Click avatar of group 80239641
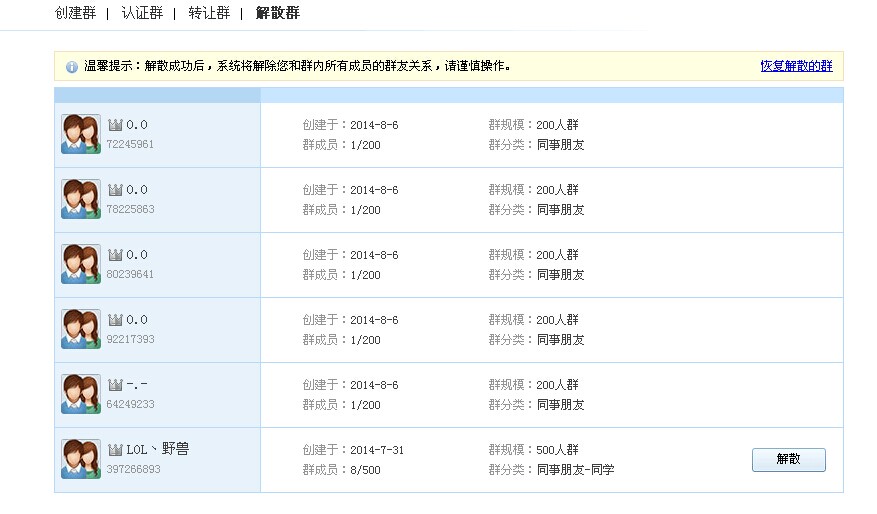This screenshot has height=514, width=877. pyautogui.click(x=81, y=264)
